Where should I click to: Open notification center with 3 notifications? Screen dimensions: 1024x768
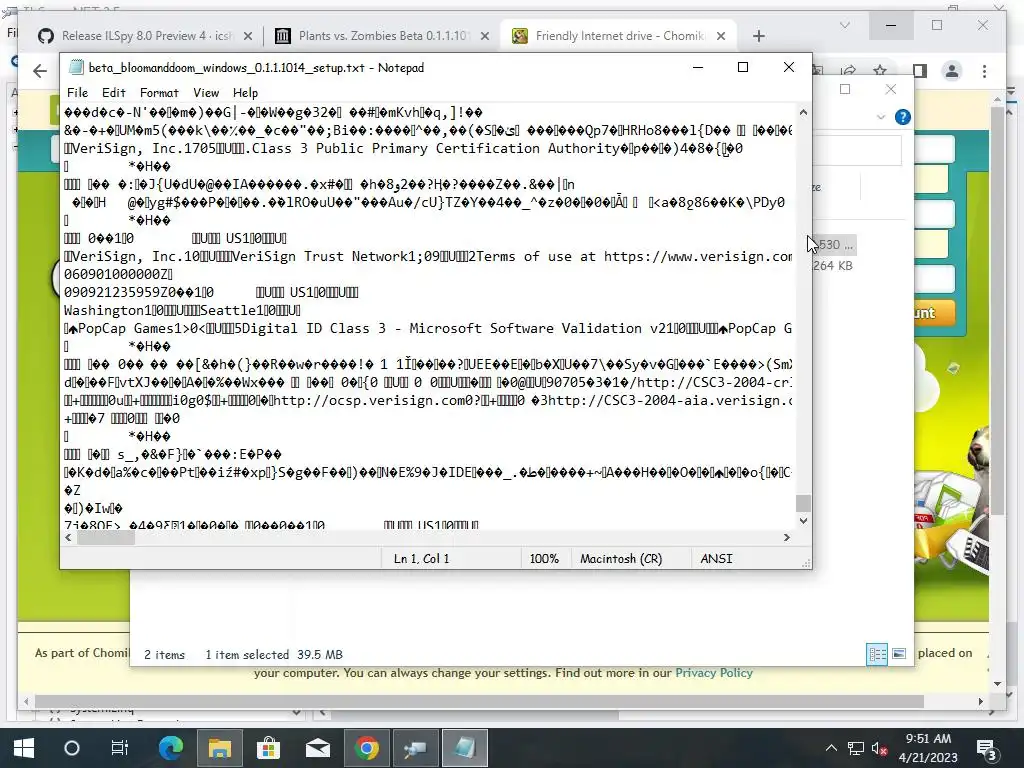(x=985, y=748)
